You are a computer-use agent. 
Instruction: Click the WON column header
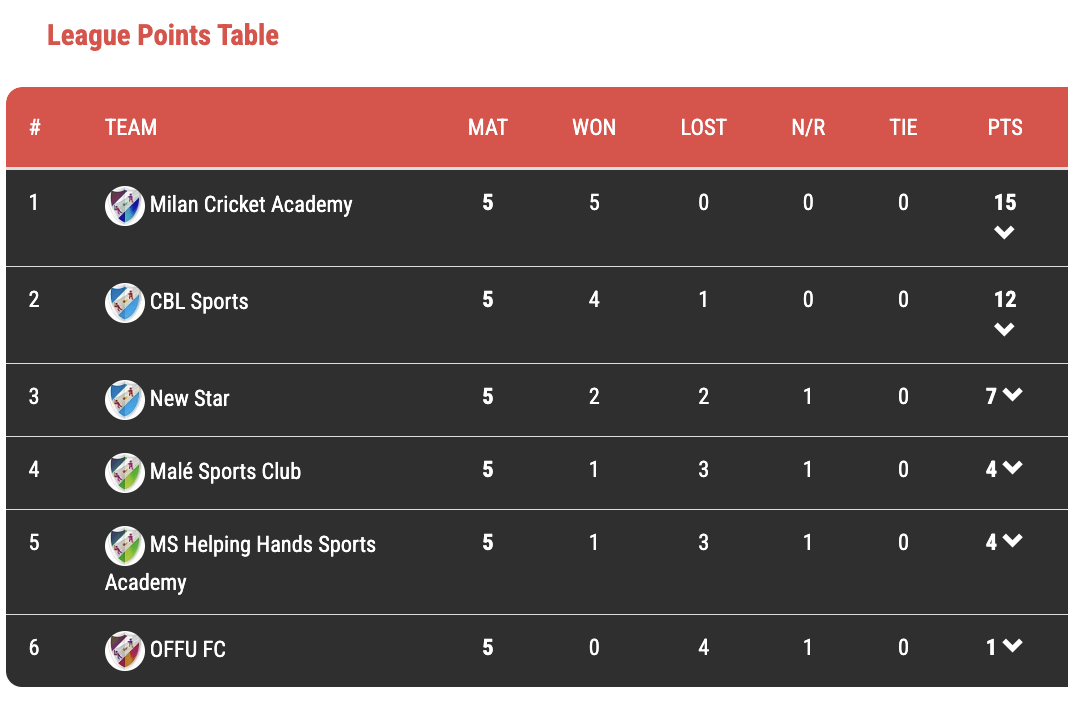coord(594,128)
